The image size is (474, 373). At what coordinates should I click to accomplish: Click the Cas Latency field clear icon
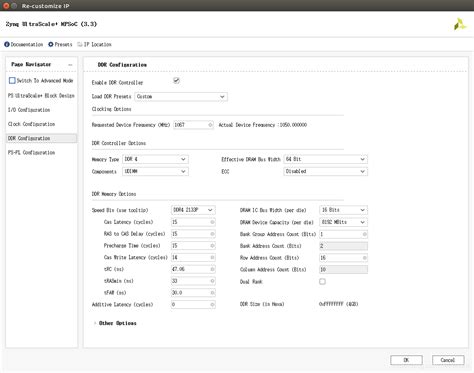point(212,222)
